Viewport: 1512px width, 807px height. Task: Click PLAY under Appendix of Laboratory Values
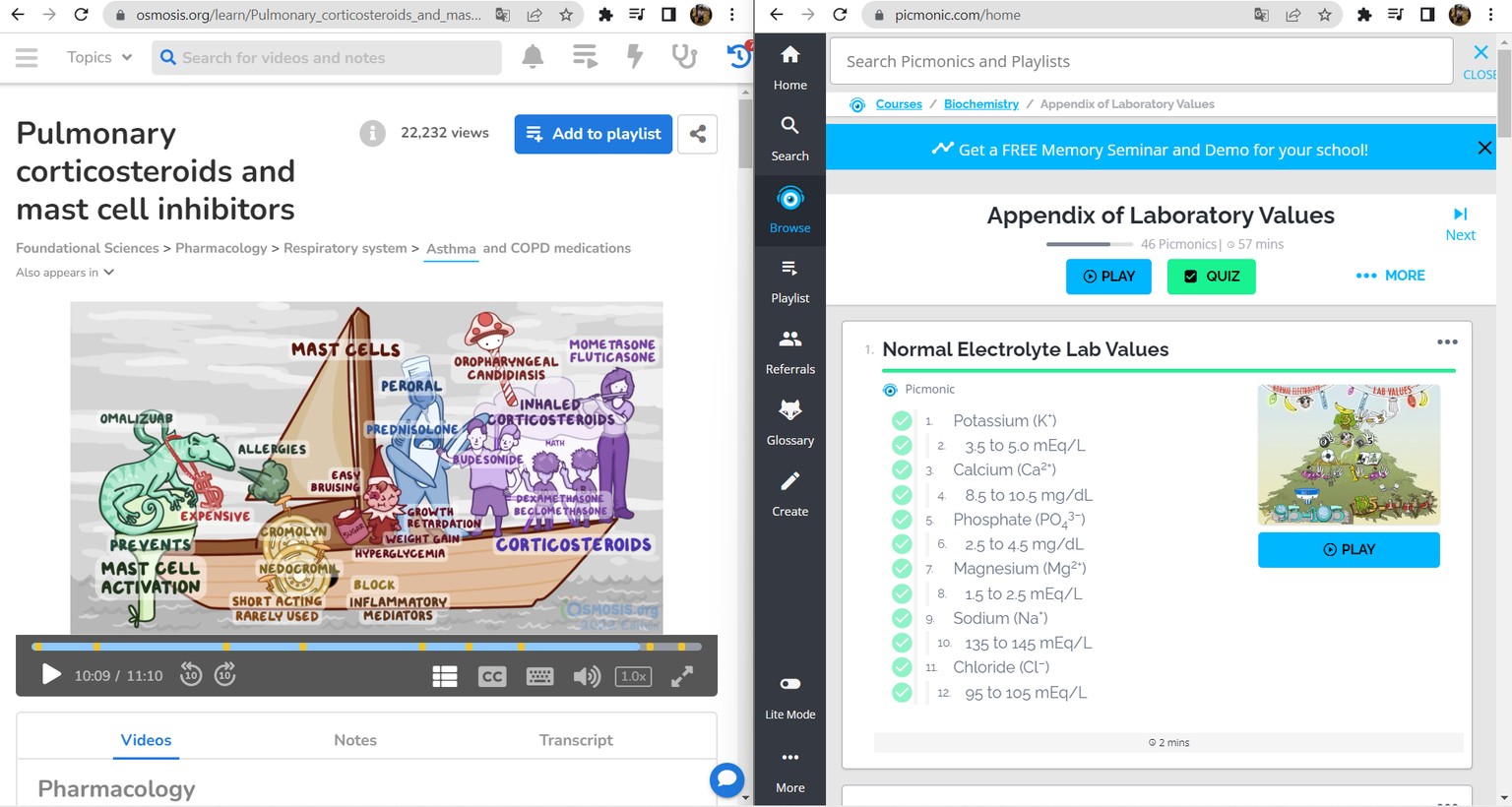coord(1108,277)
